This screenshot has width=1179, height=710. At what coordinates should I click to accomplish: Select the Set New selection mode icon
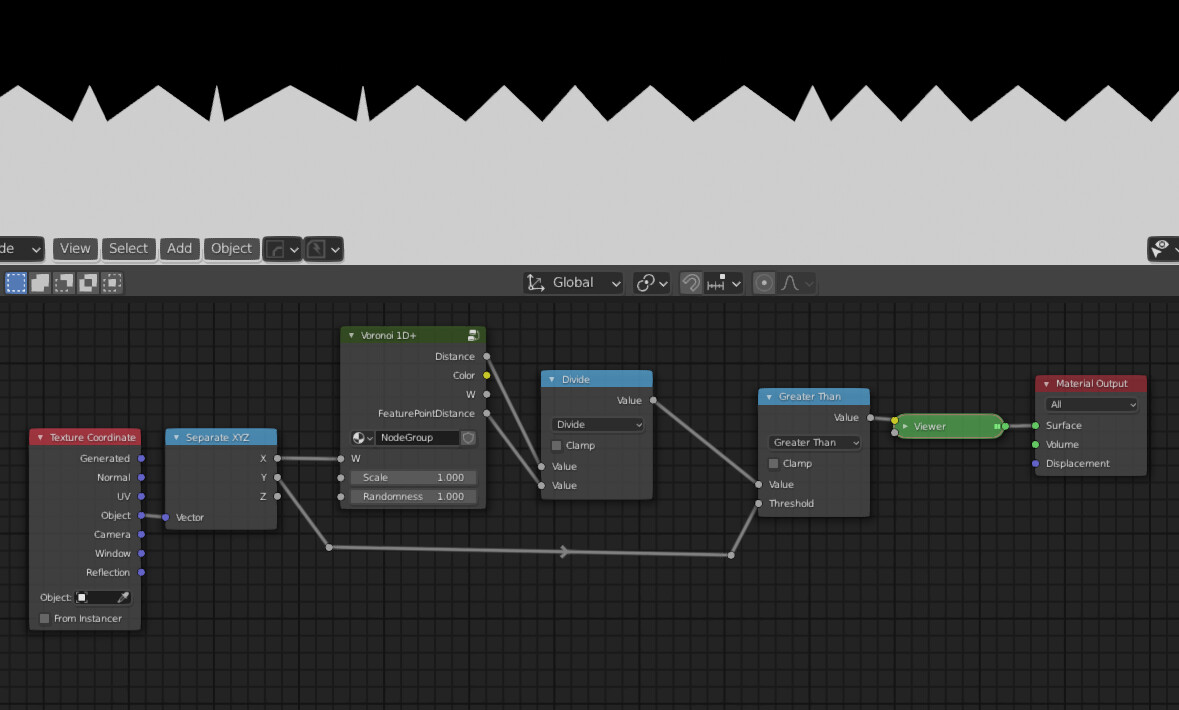[x=16, y=283]
